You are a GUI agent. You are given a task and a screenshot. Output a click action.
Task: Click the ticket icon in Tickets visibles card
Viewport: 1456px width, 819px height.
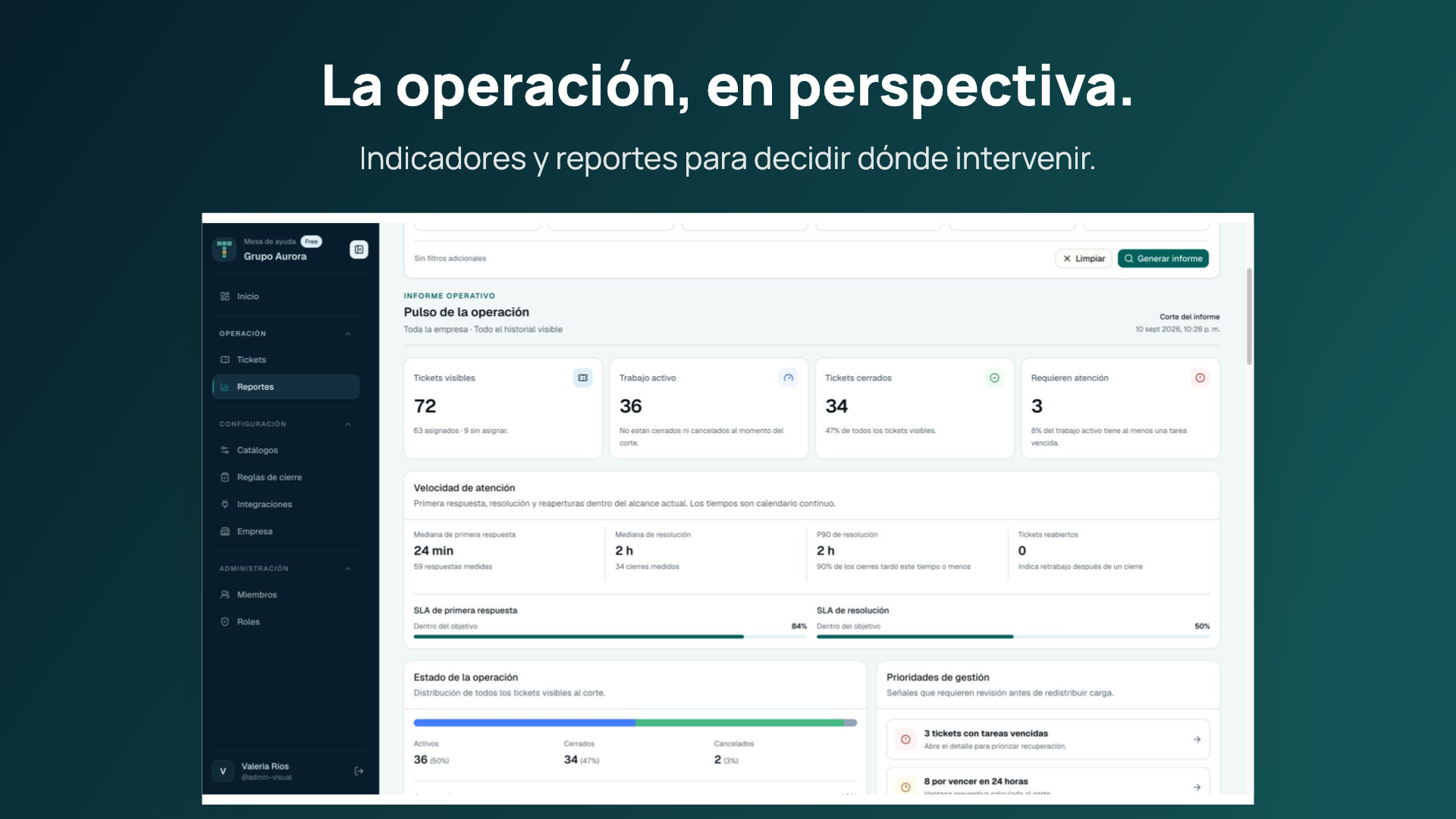point(582,378)
